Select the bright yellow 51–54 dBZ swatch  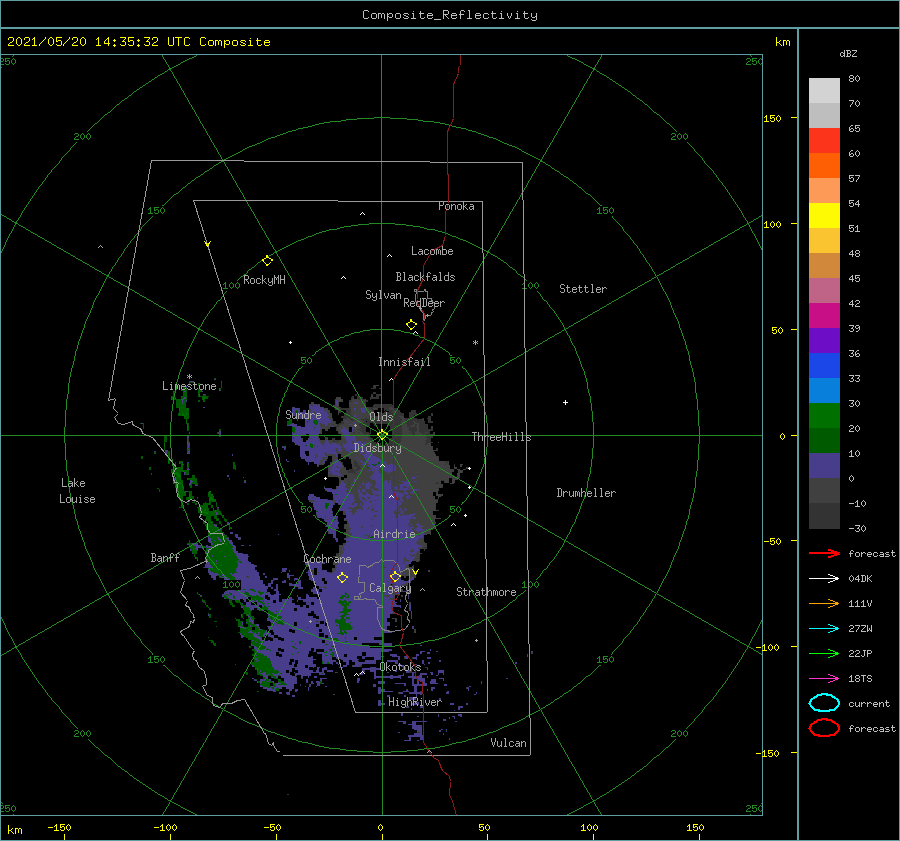pos(824,216)
